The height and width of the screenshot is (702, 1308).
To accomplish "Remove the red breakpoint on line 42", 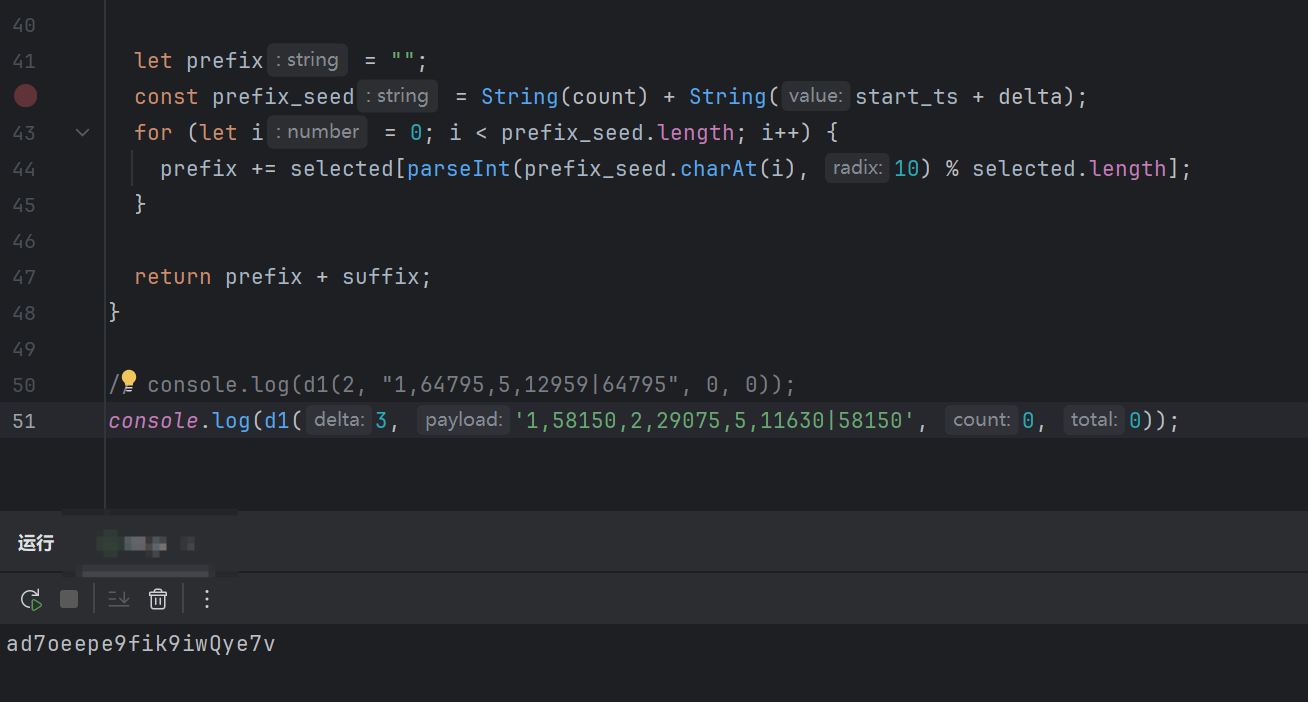I will (25, 96).
